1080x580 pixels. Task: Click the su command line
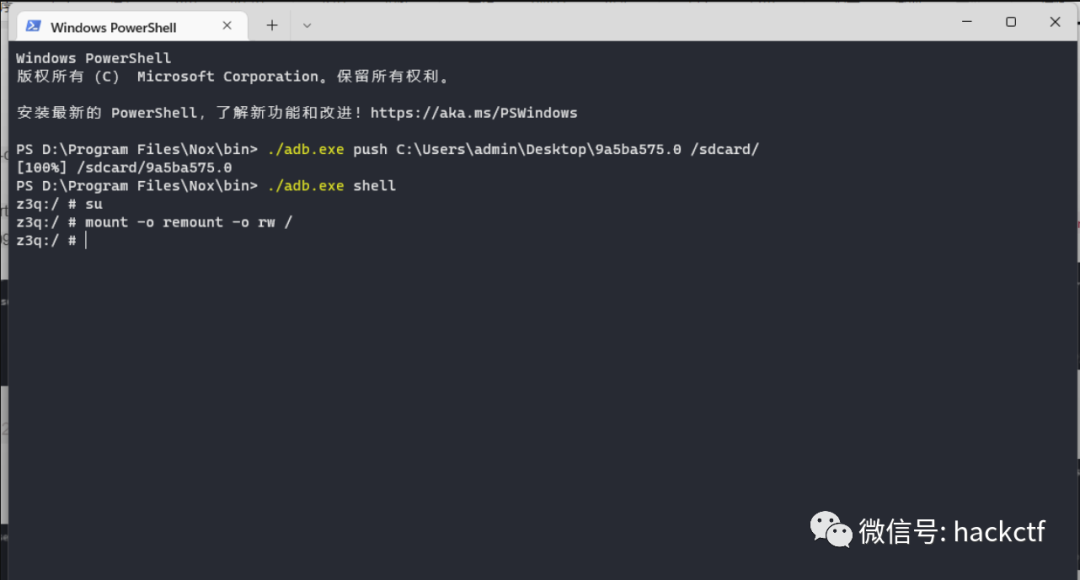pyautogui.click(x=93, y=204)
